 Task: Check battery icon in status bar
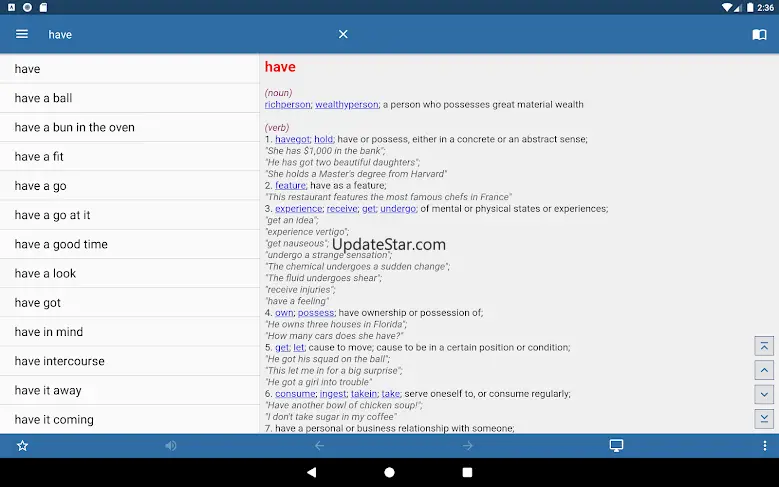click(x=750, y=7)
